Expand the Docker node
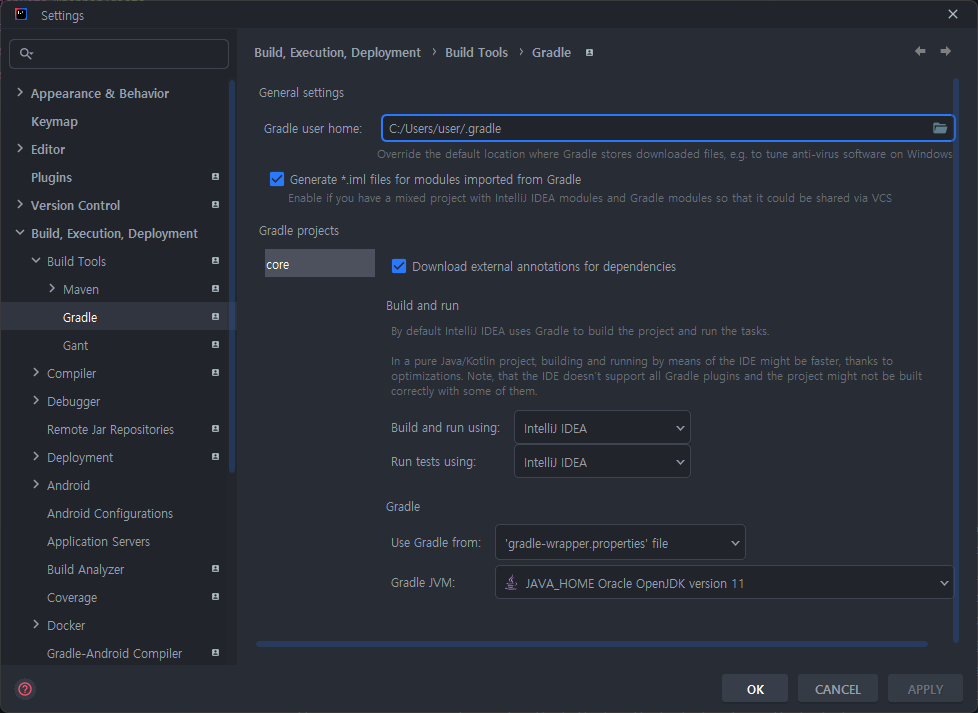Screen dimensions: 978x713 (36, 624)
